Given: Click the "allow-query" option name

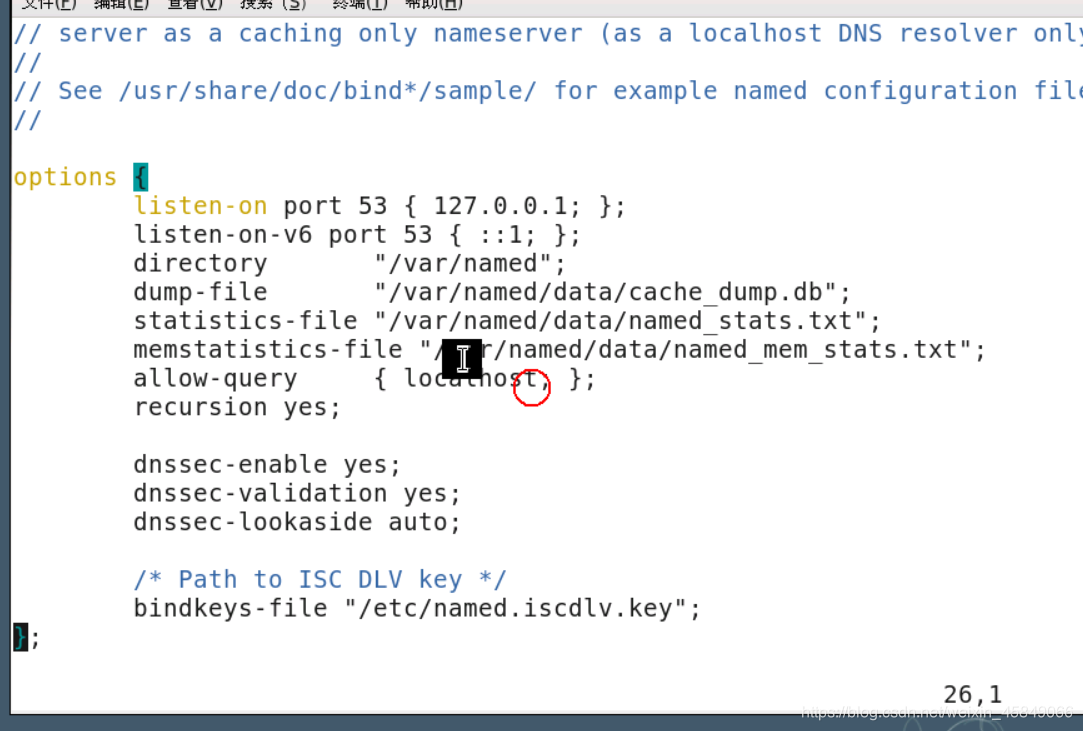Looking at the screenshot, I should click(215, 379).
